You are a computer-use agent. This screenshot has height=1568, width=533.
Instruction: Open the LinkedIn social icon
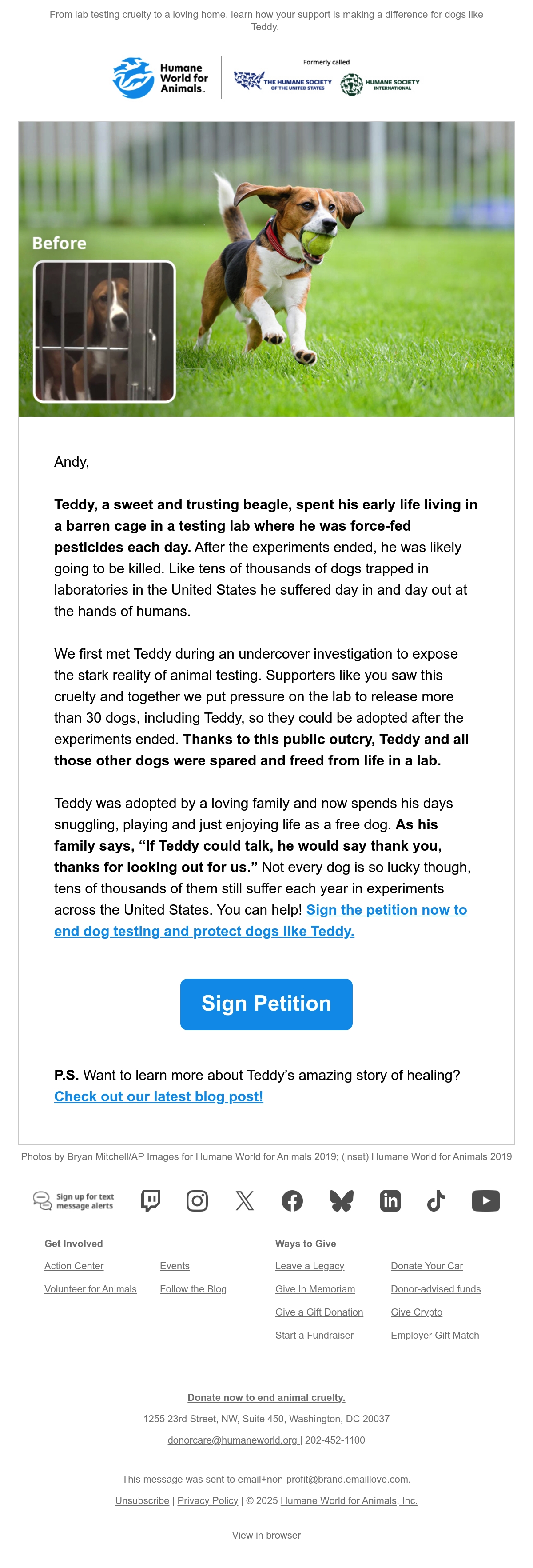[390, 1200]
